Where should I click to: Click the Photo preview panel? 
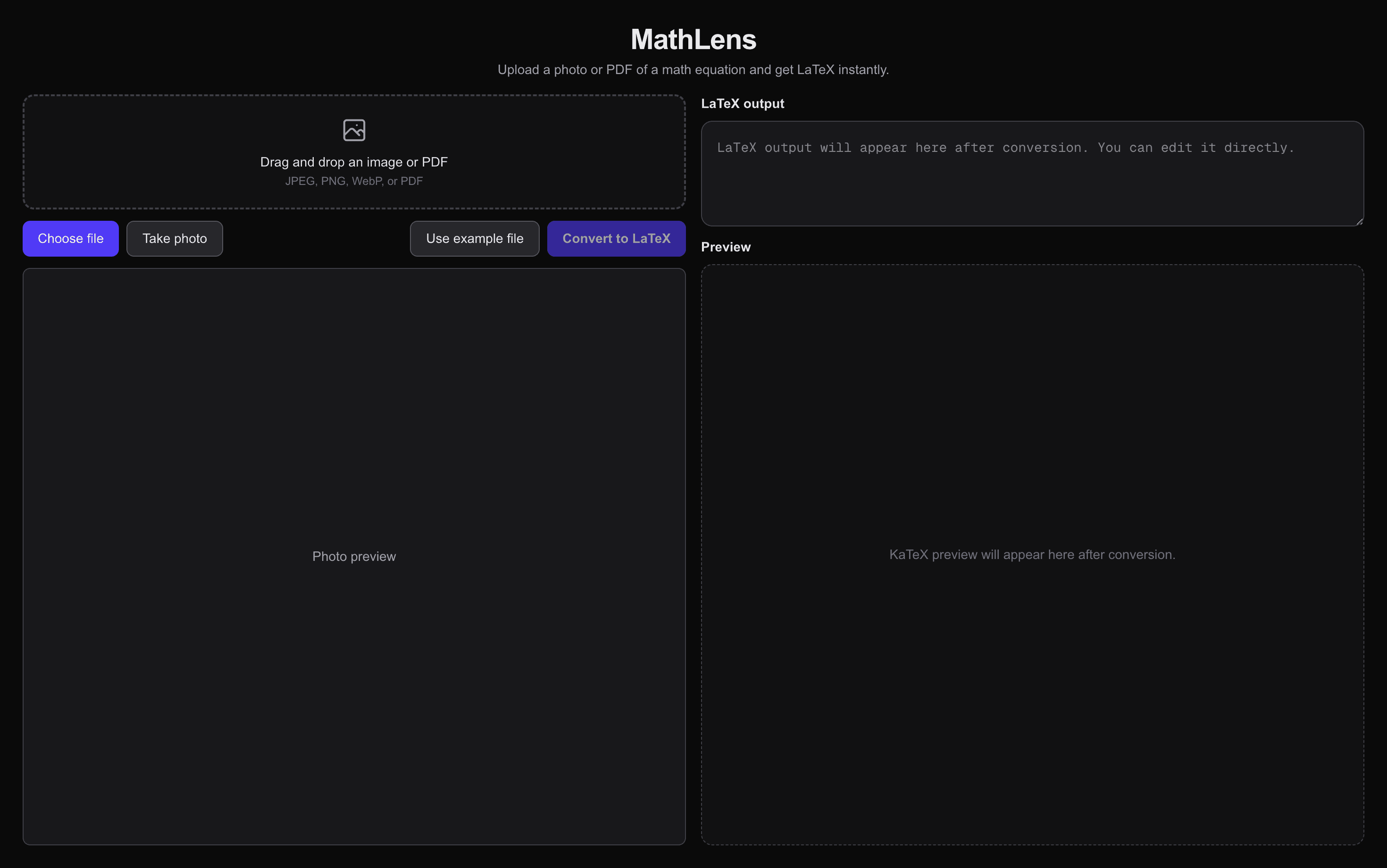pyautogui.click(x=354, y=557)
